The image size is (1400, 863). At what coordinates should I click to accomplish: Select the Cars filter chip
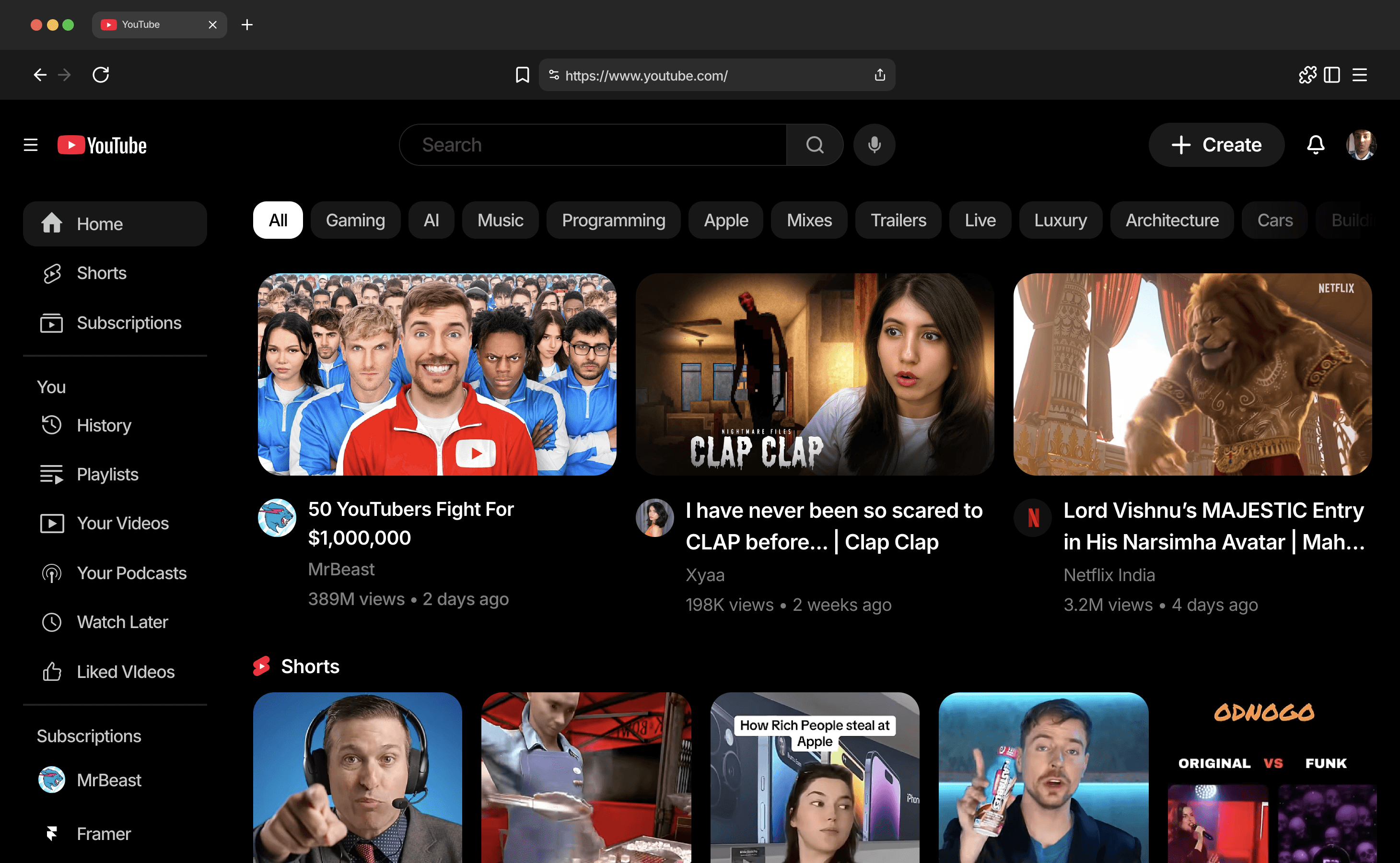1275,221
